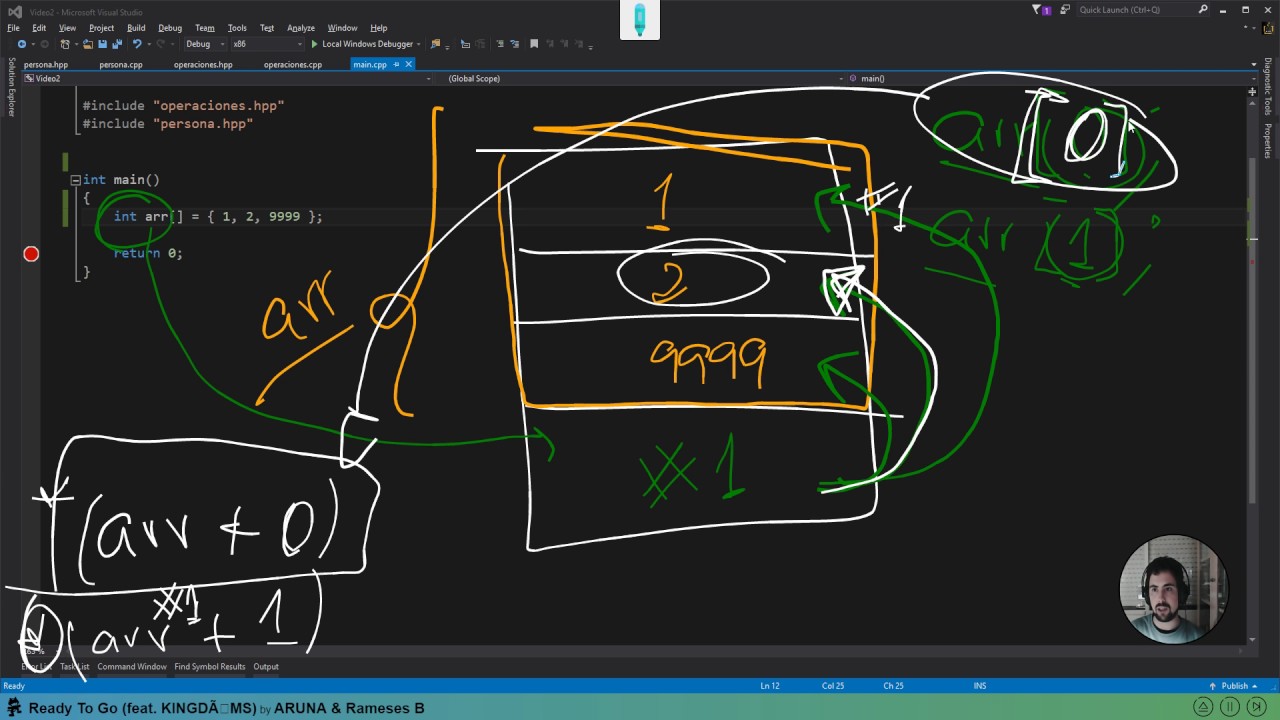This screenshot has height=720, width=1280.
Task: Pause the music in the bottom player
Action: pos(1230,707)
